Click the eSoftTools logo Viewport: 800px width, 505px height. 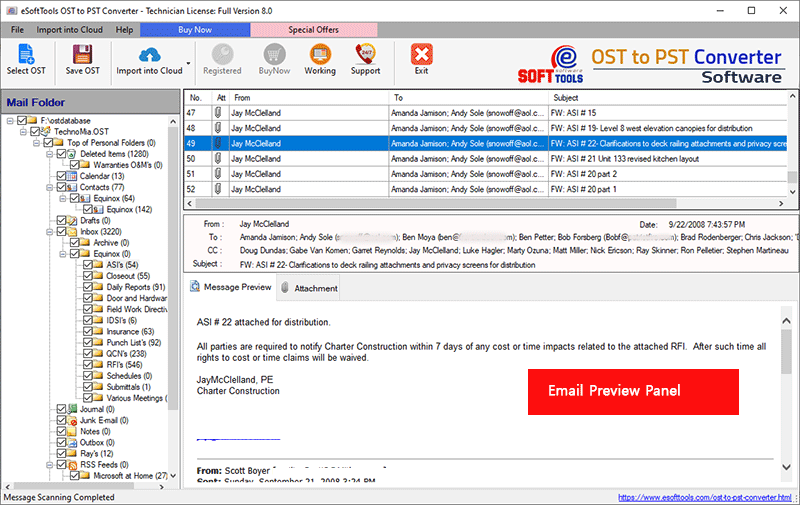tap(551, 65)
